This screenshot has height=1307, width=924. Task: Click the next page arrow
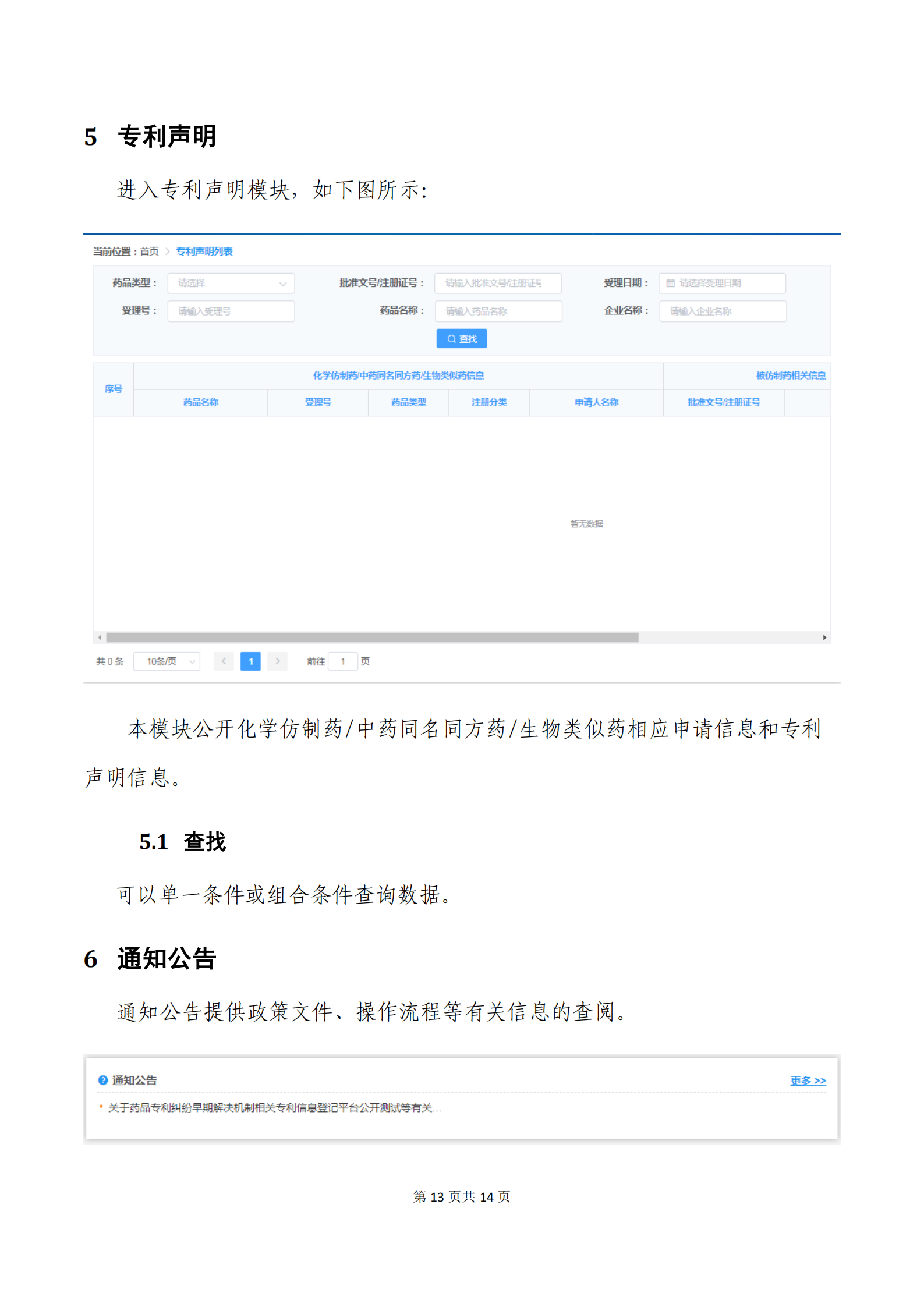coord(277,661)
